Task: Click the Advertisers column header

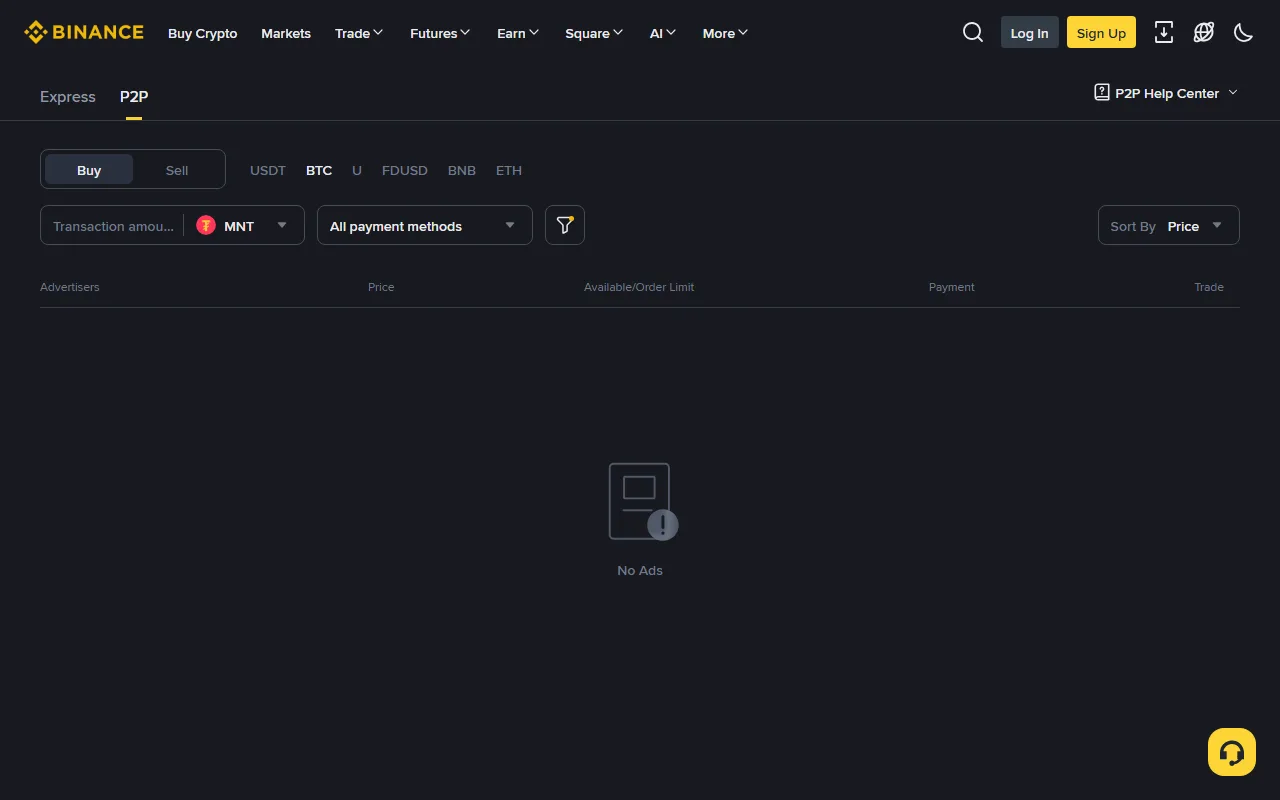Action: (x=70, y=287)
